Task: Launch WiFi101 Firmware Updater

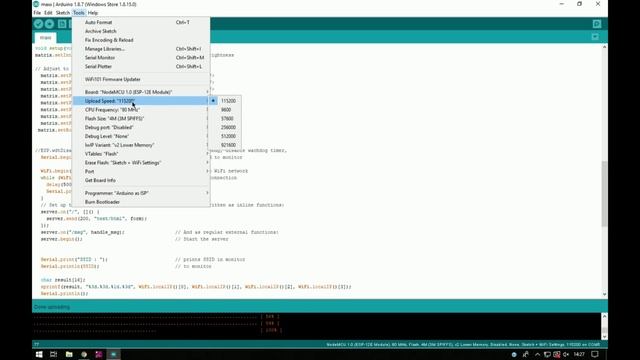Action: [x=141, y=79]
